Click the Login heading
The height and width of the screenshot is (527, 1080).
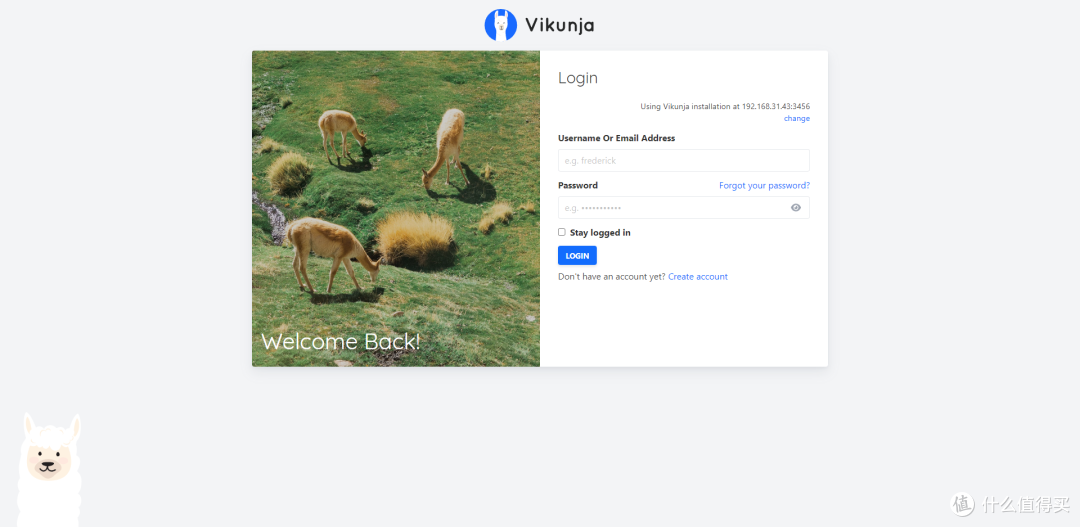578,78
